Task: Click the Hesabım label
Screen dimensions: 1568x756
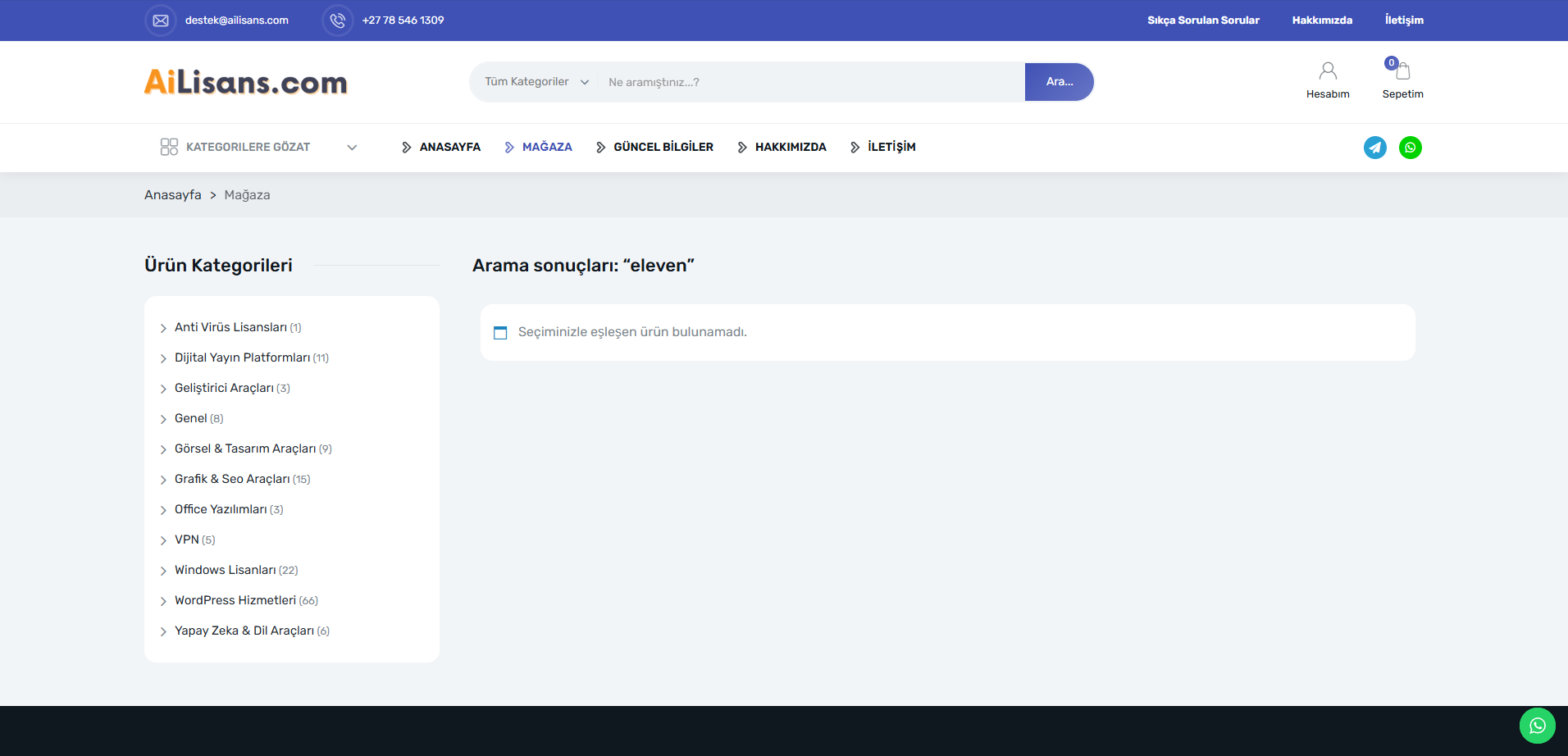Action: [1328, 94]
